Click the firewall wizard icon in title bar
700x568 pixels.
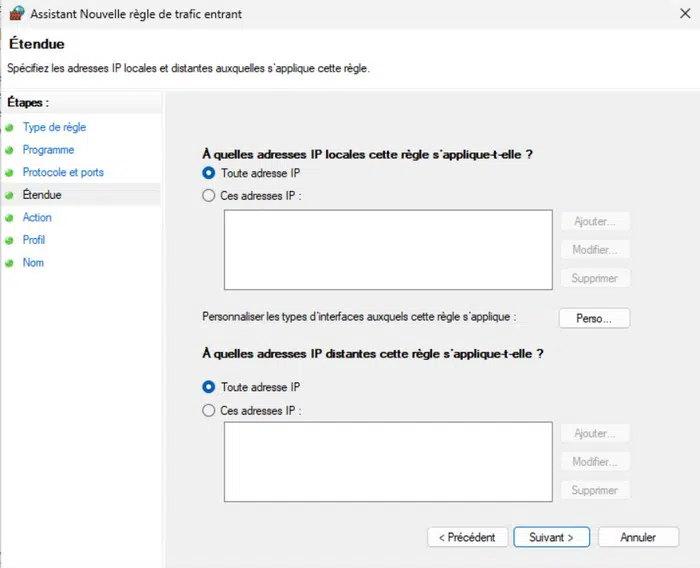click(x=16, y=14)
